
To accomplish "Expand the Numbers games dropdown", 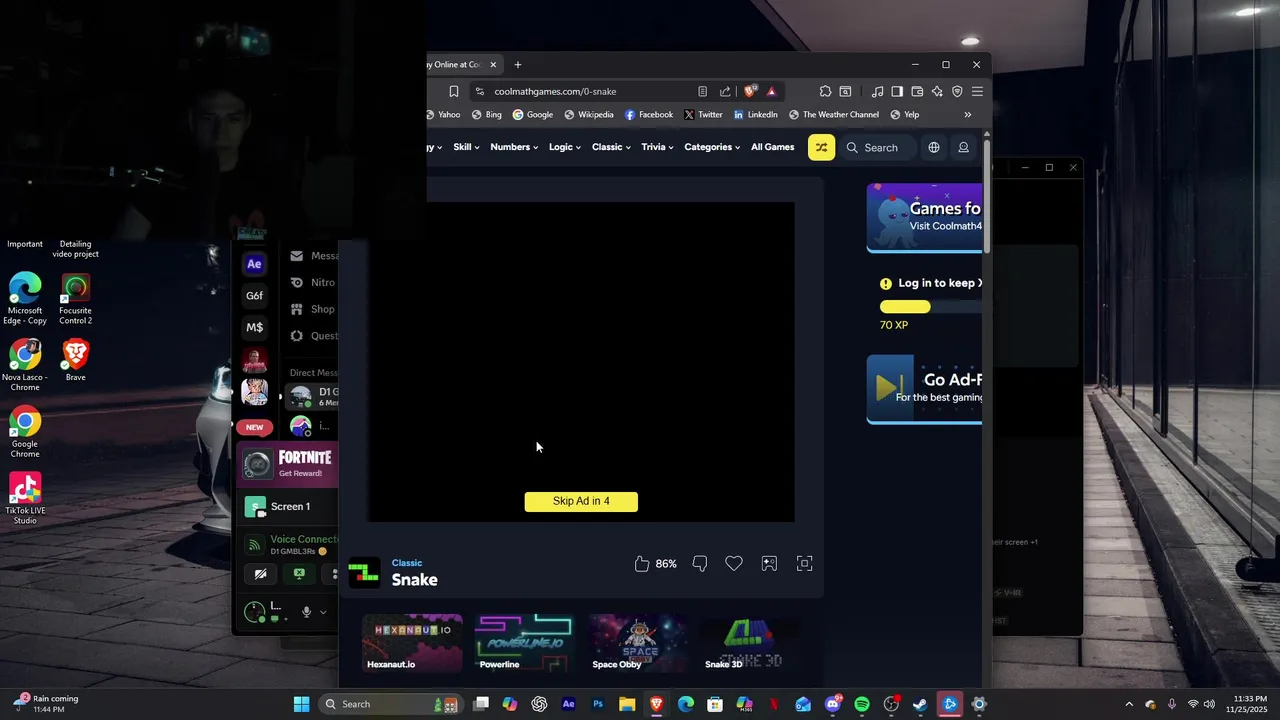I will (514, 147).
